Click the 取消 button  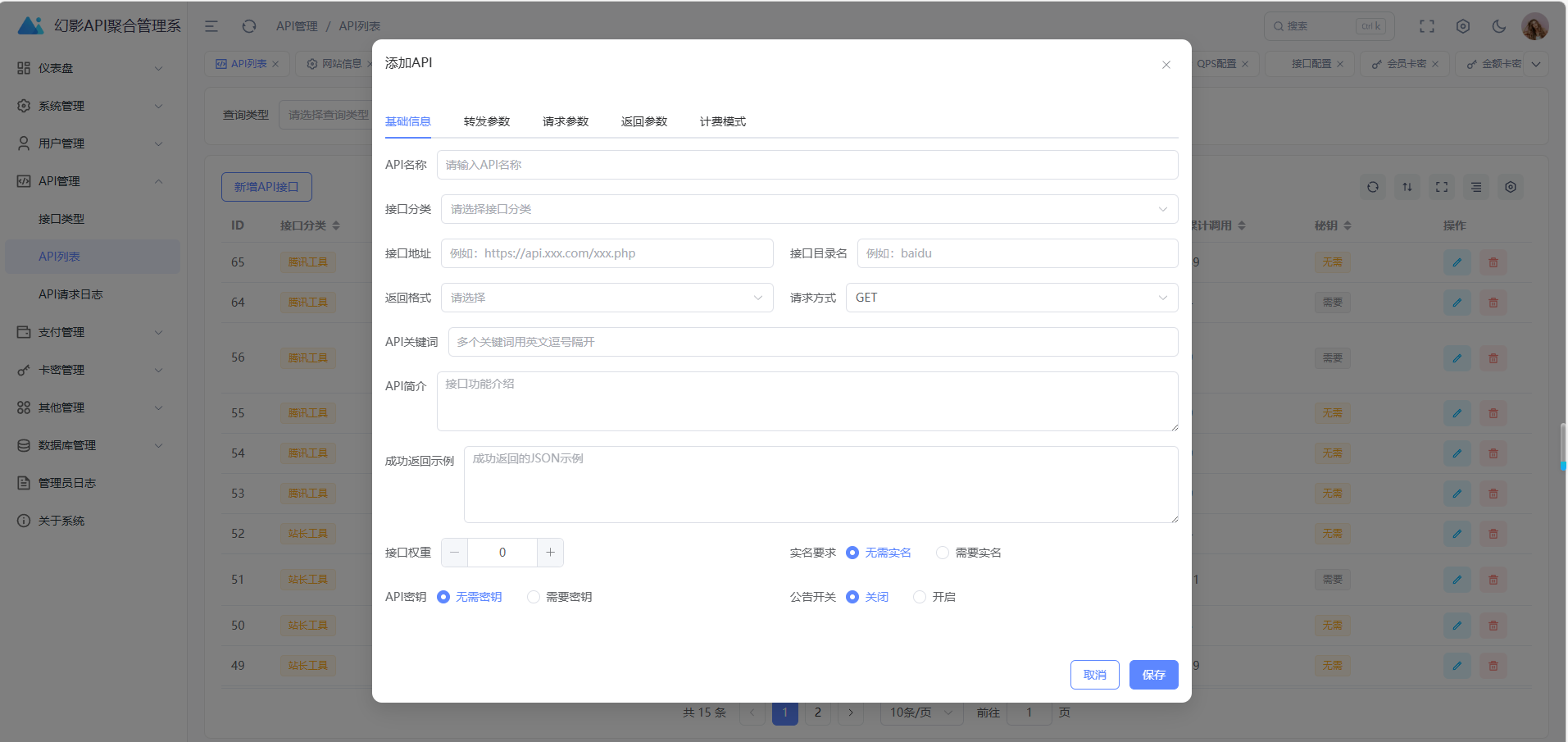click(1095, 675)
